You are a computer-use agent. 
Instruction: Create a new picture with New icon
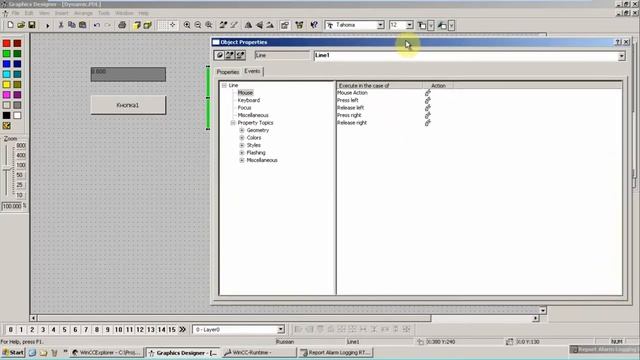pyautogui.click(x=10, y=25)
